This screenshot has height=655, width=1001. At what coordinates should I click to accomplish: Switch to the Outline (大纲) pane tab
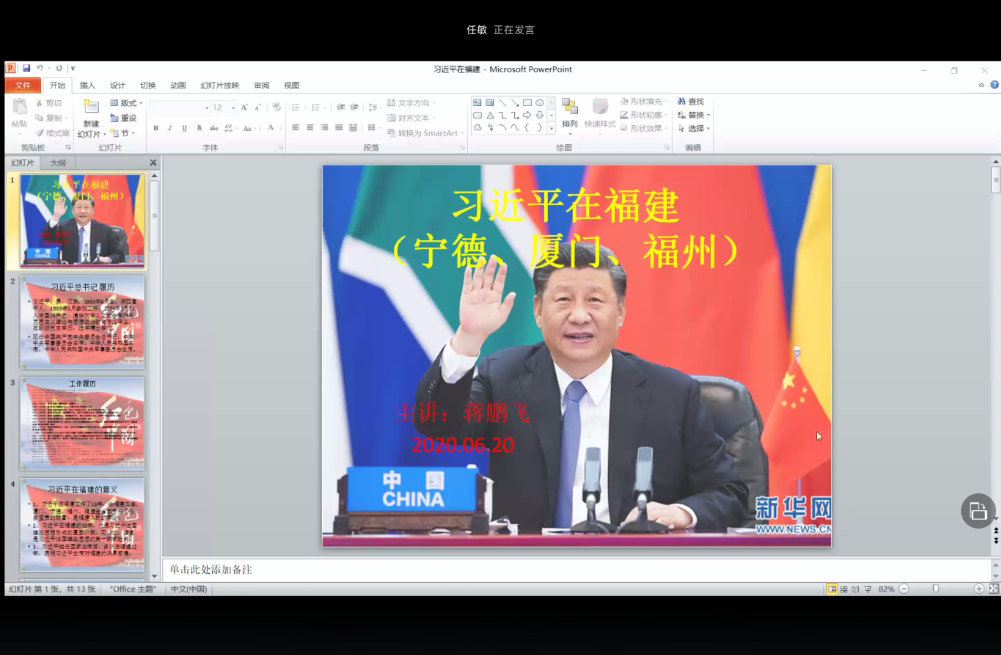[58, 162]
